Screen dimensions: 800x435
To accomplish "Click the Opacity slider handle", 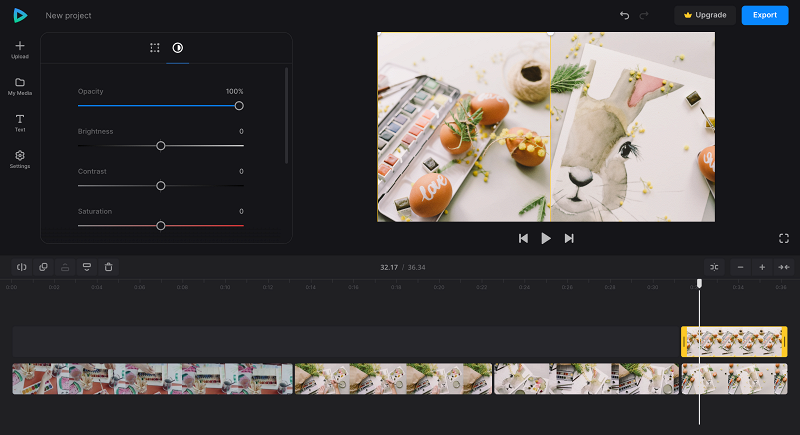I will (239, 106).
